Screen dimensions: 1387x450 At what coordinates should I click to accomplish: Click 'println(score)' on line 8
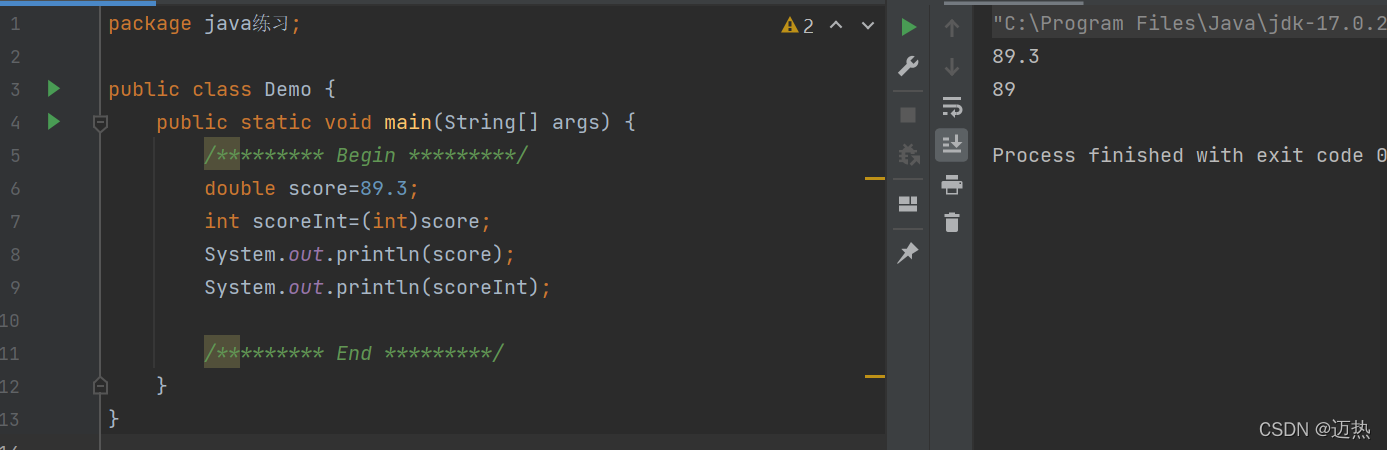tap(420, 254)
